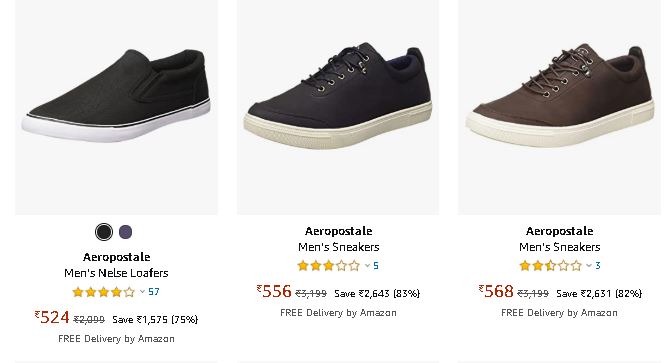
Task: Open the black slip-on loafer product image
Action: coord(116,107)
